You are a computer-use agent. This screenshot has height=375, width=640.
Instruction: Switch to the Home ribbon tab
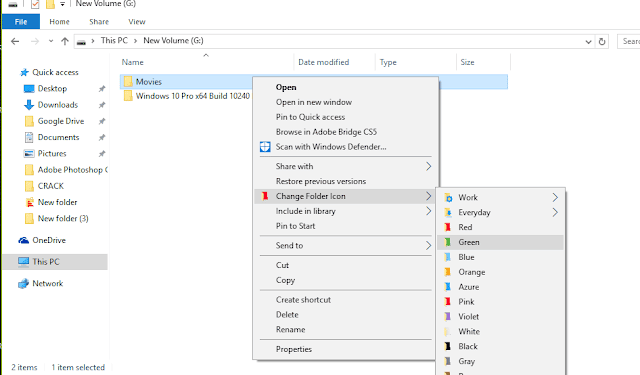59,22
